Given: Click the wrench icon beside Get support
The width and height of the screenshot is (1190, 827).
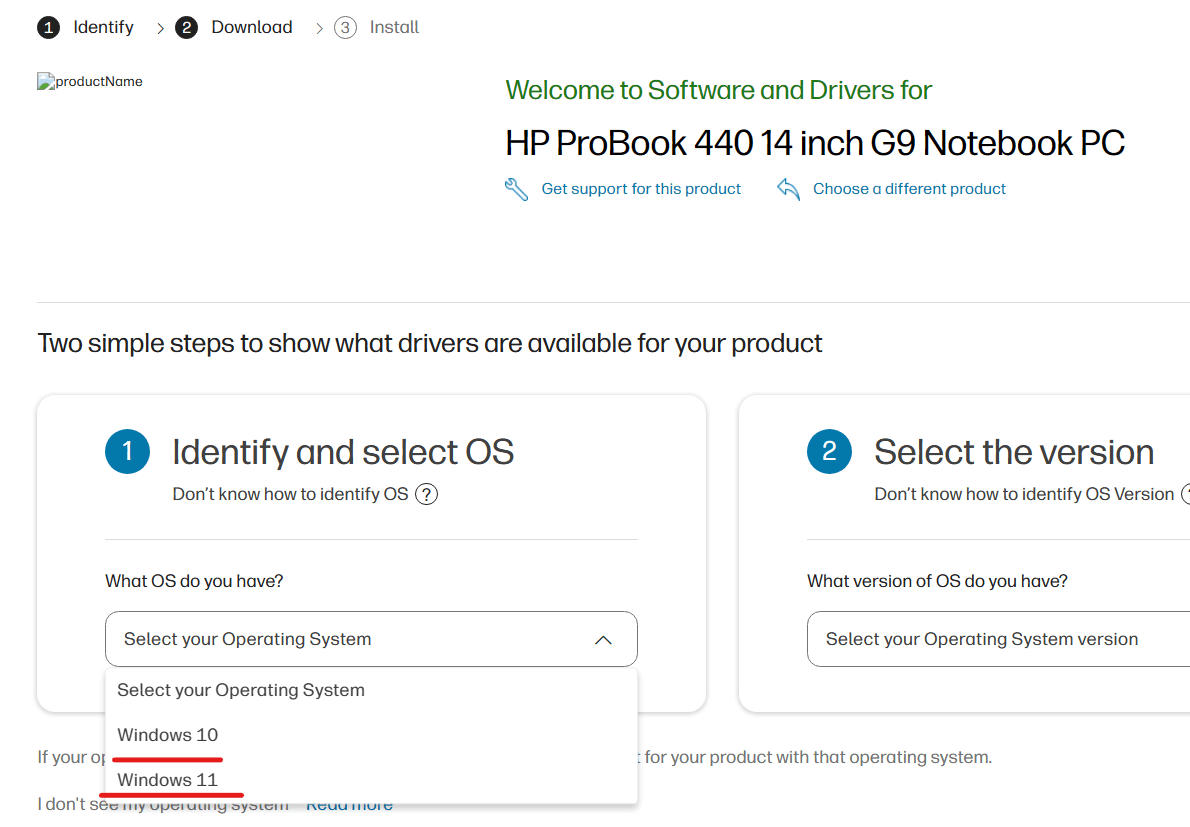Looking at the screenshot, I should pos(516,189).
